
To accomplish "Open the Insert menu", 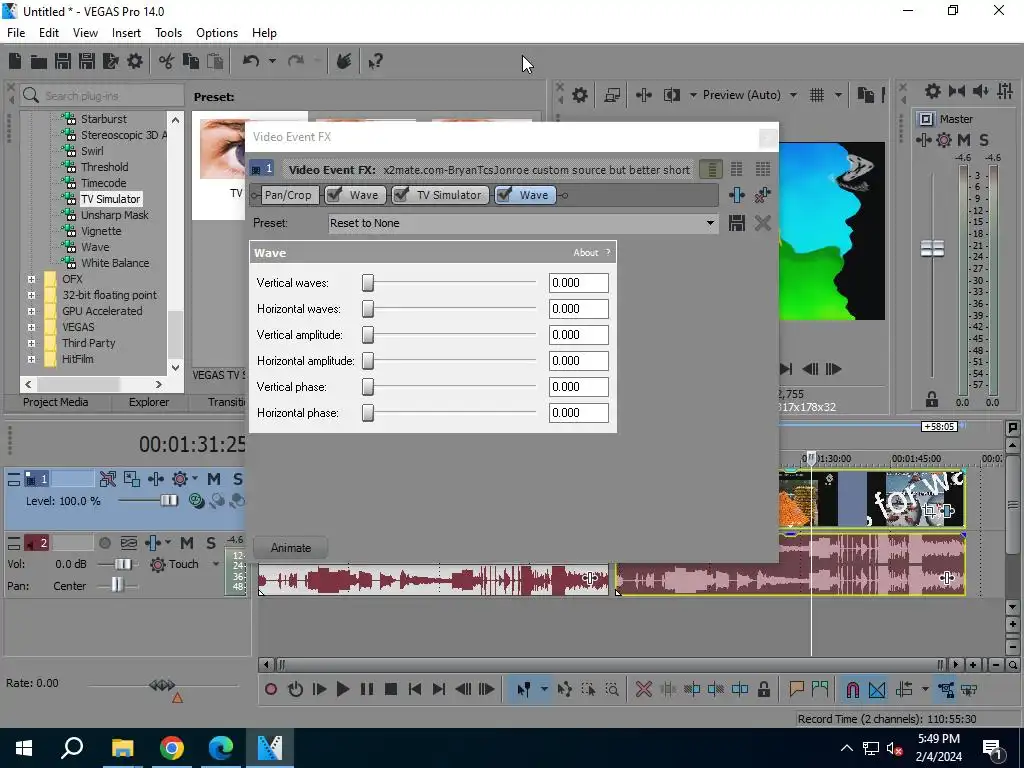I will 126,33.
